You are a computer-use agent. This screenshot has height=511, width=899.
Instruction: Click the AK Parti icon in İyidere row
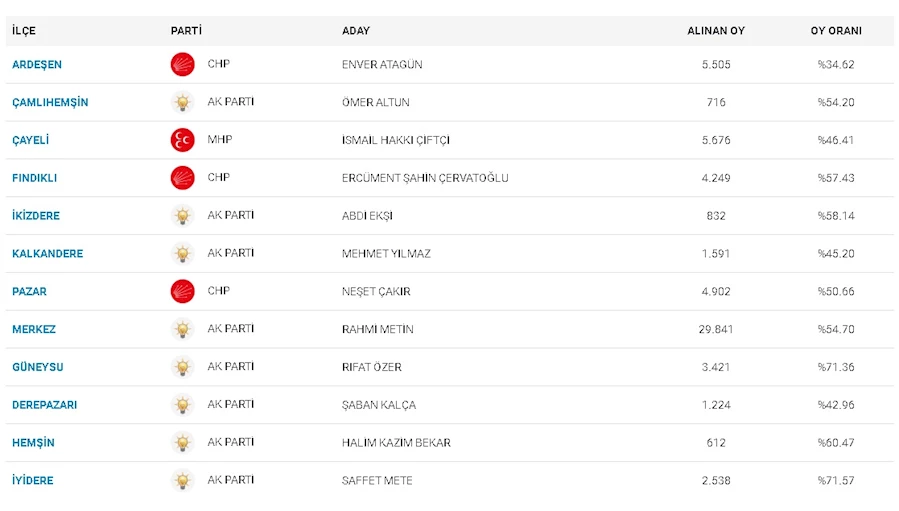coord(182,481)
